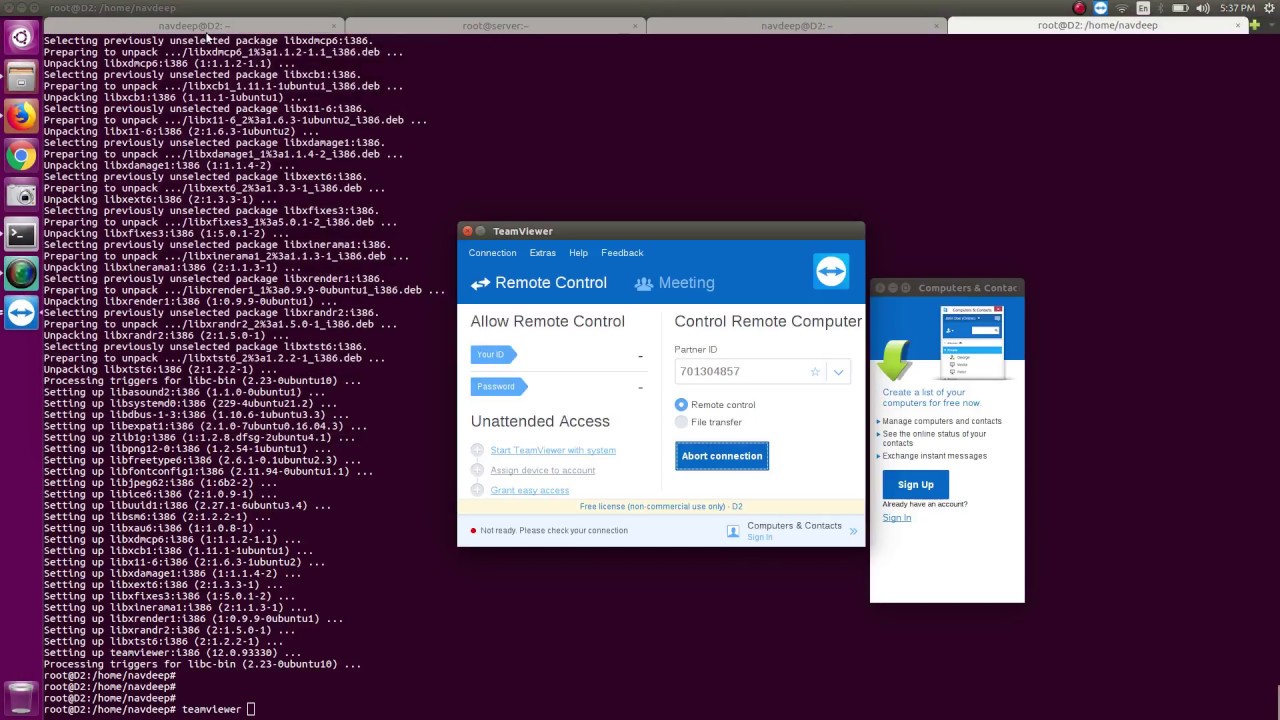Open the Trash icon in dock
Viewport: 1280px width, 720px height.
pos(21,697)
